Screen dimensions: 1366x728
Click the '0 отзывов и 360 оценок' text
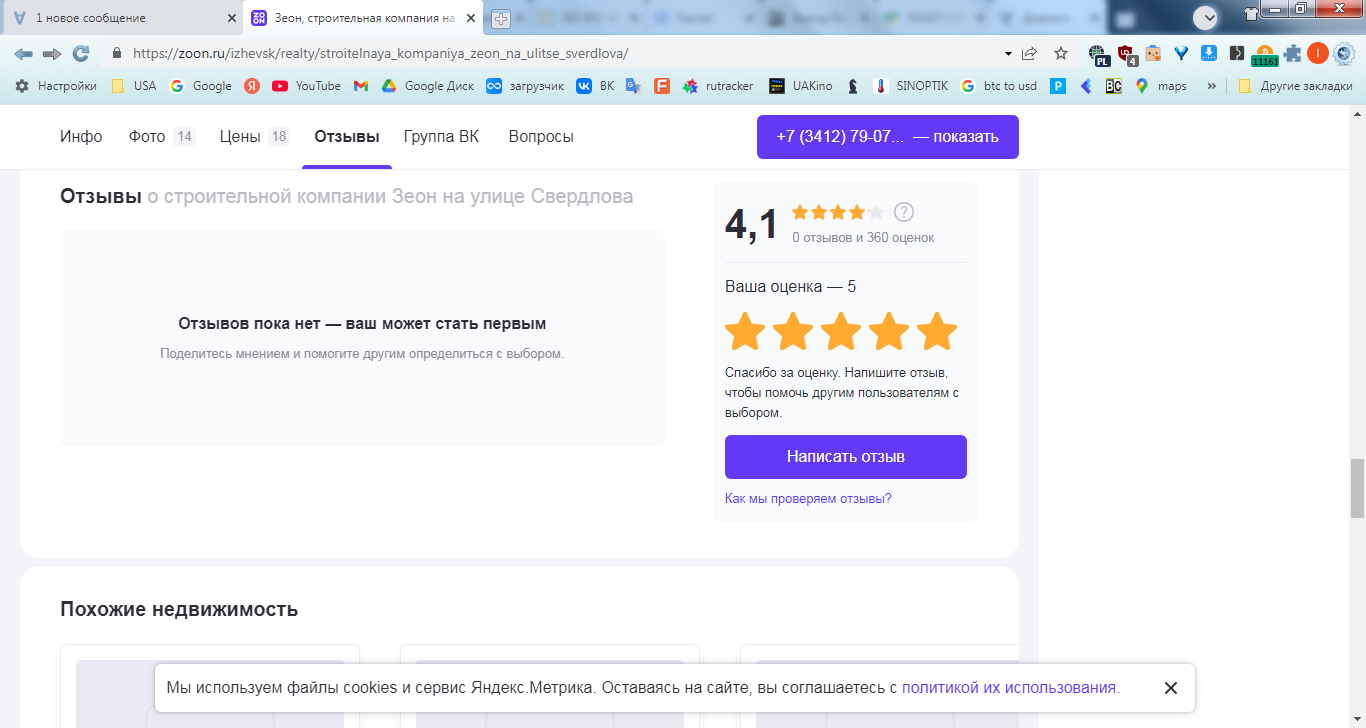[x=863, y=238]
